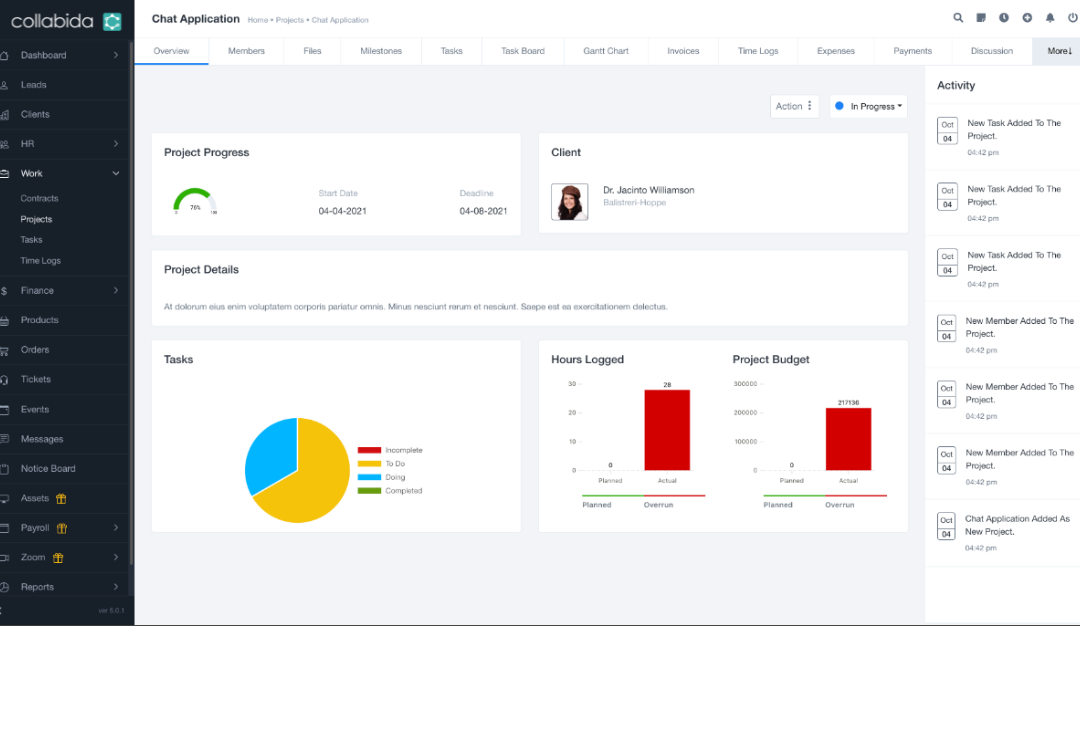
Task: Open the sticky notes icon
Action: pos(981,18)
